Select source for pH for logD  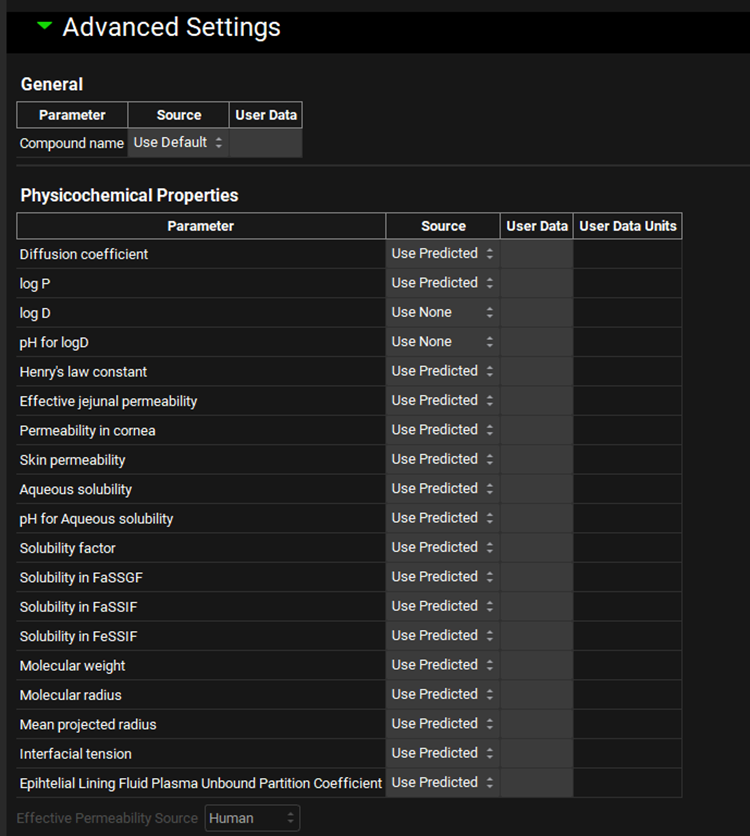click(442, 342)
